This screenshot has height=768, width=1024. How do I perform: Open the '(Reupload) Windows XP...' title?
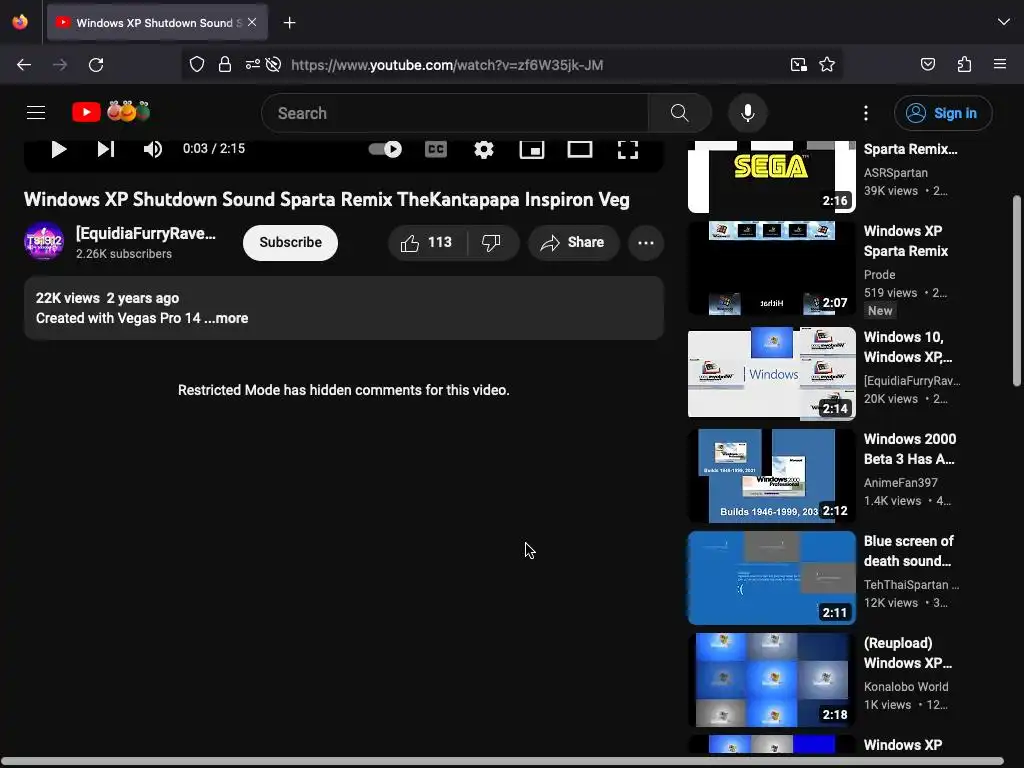908,652
